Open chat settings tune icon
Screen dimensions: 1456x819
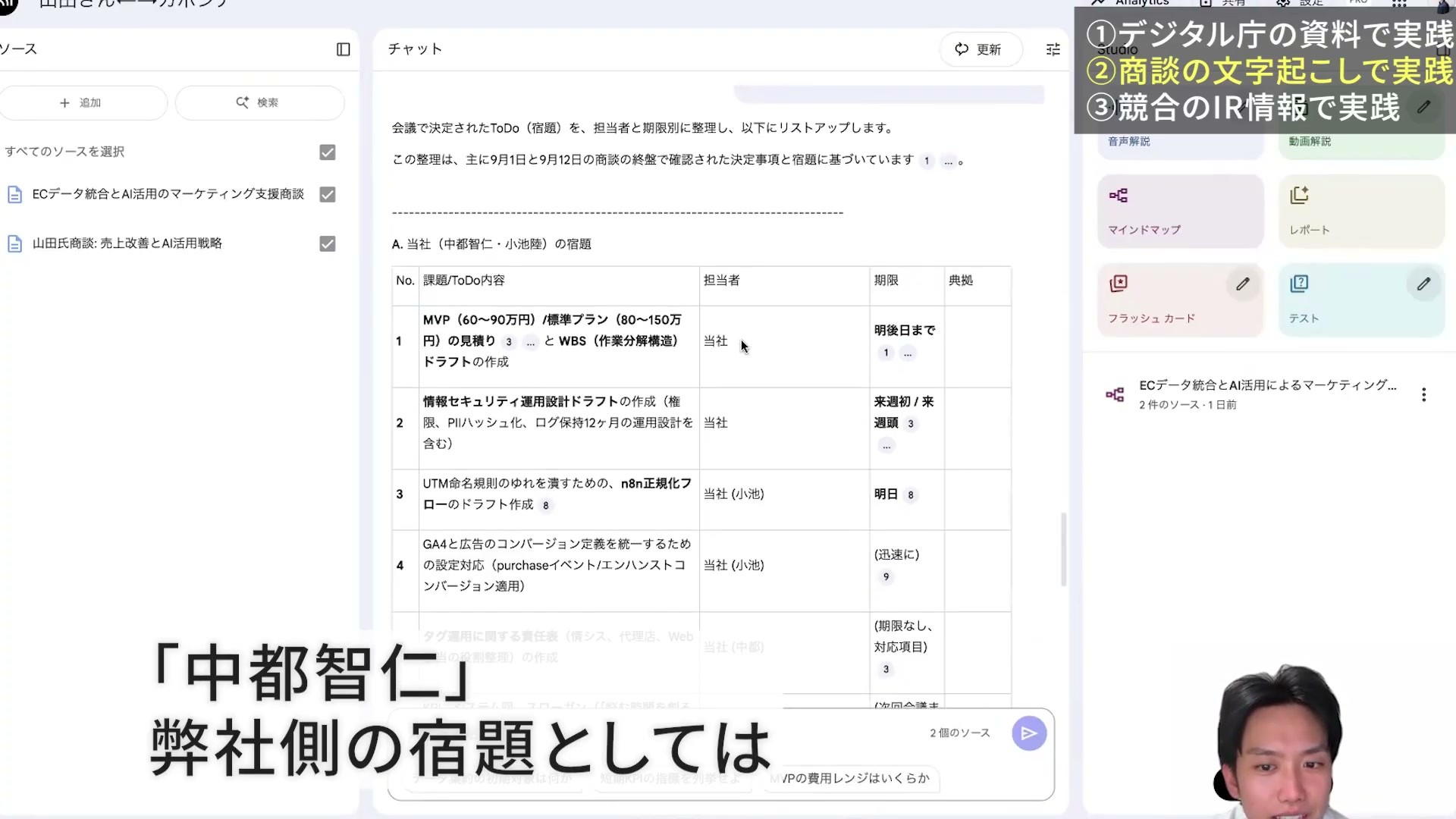point(1053,49)
